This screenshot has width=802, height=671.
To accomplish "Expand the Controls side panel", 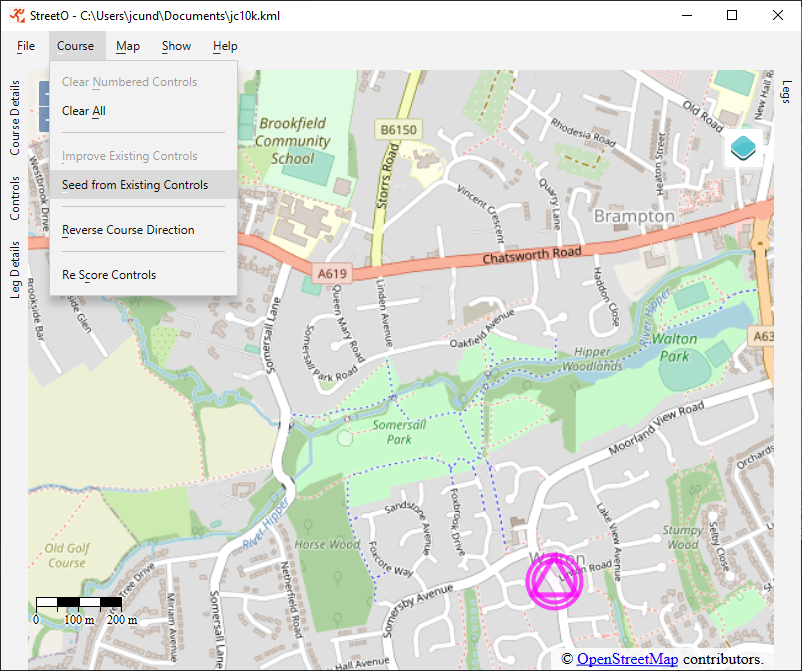I will tap(15, 198).
